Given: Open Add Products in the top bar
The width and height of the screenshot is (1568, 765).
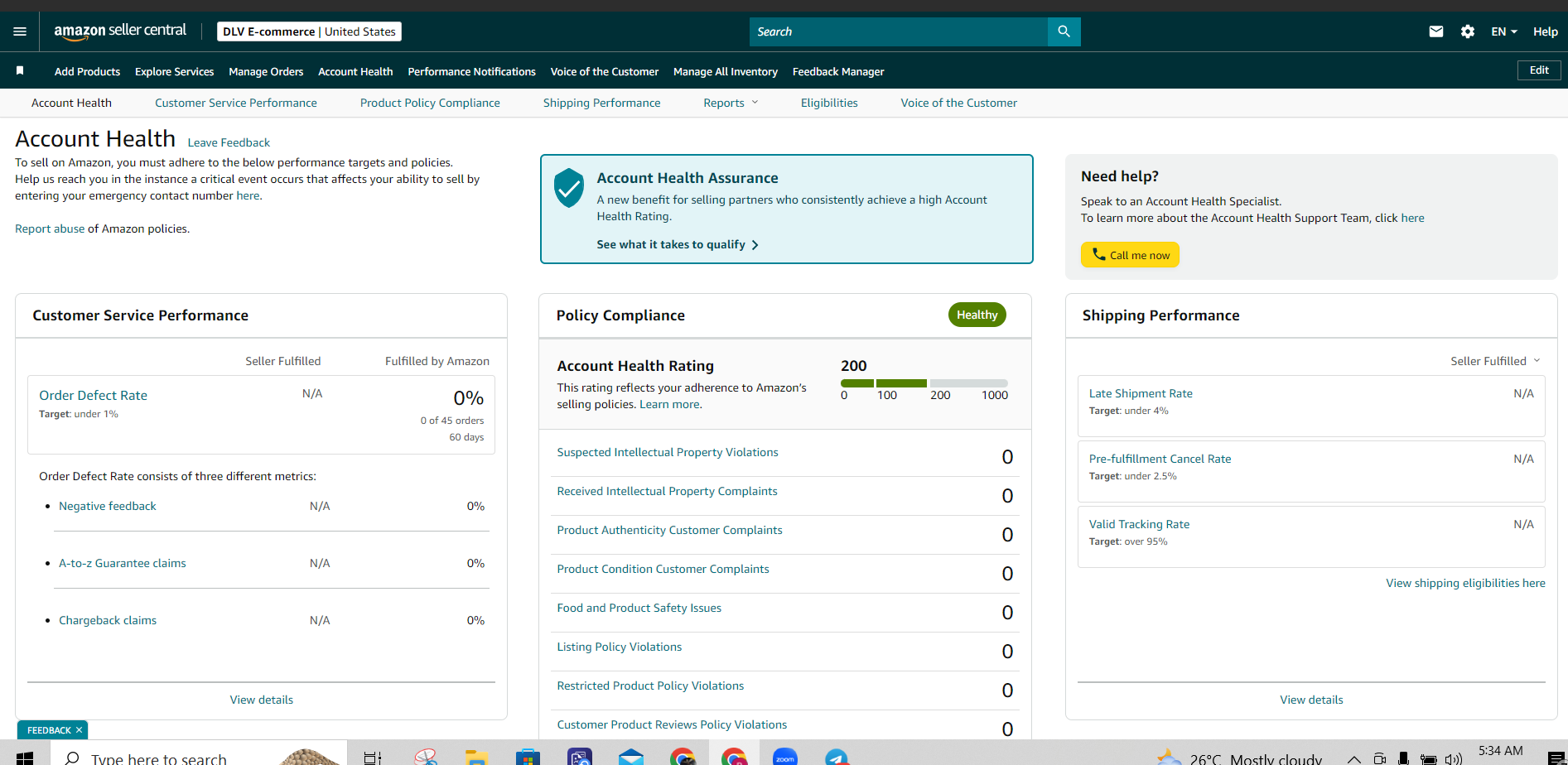Looking at the screenshot, I should coord(87,71).
